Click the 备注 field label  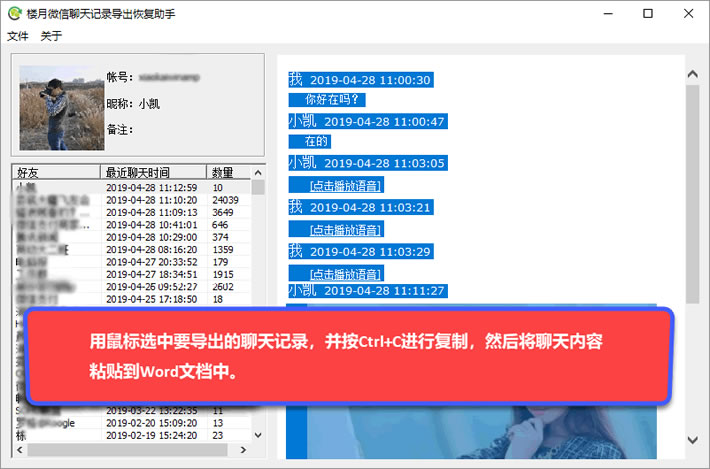point(120,130)
